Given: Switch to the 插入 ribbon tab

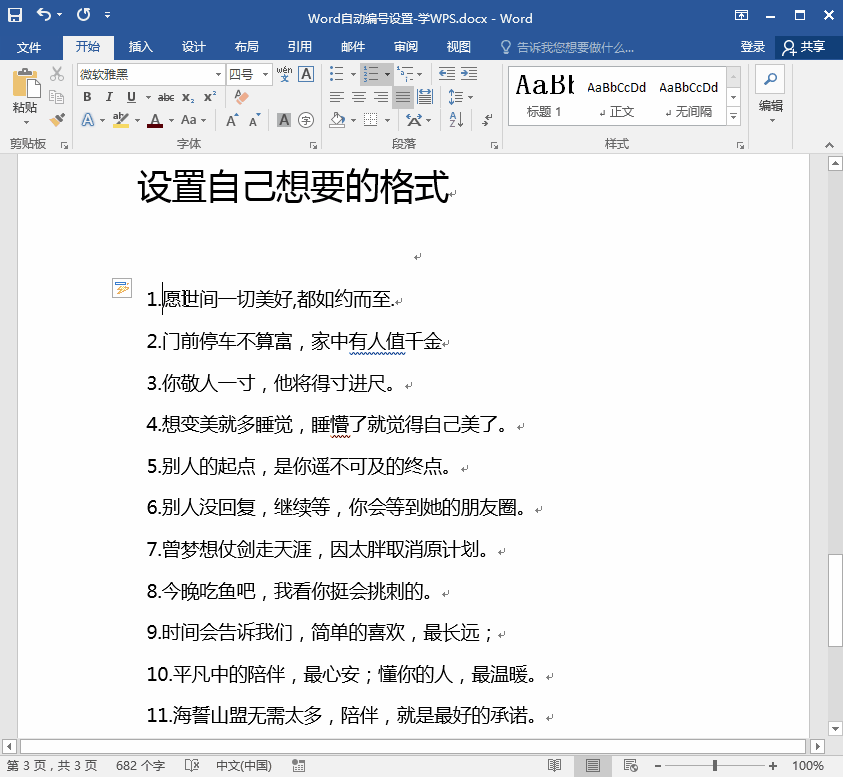Looking at the screenshot, I should 140,46.
